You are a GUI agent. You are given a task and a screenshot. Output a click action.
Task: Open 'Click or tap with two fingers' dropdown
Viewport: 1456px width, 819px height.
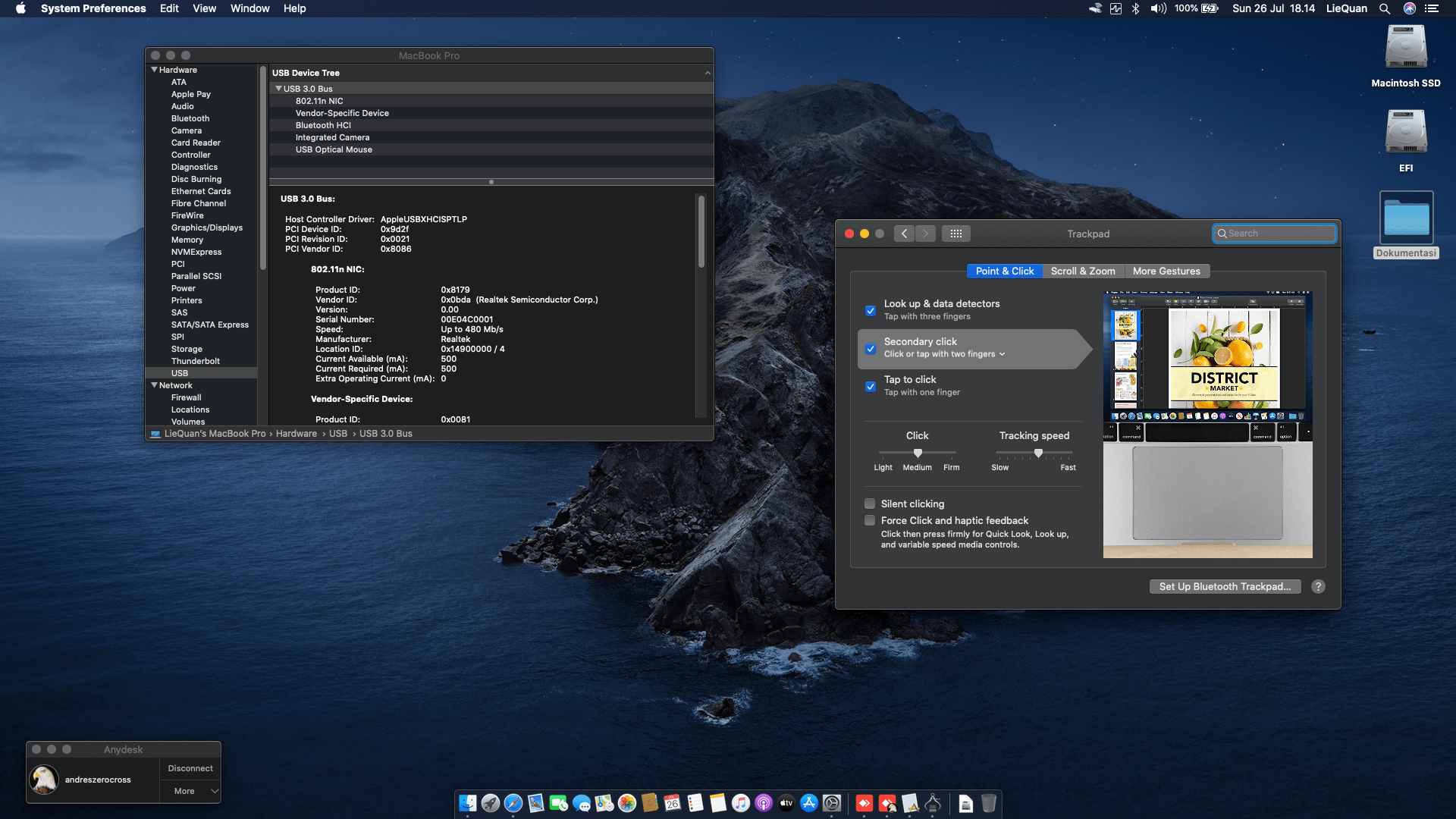[944, 354]
